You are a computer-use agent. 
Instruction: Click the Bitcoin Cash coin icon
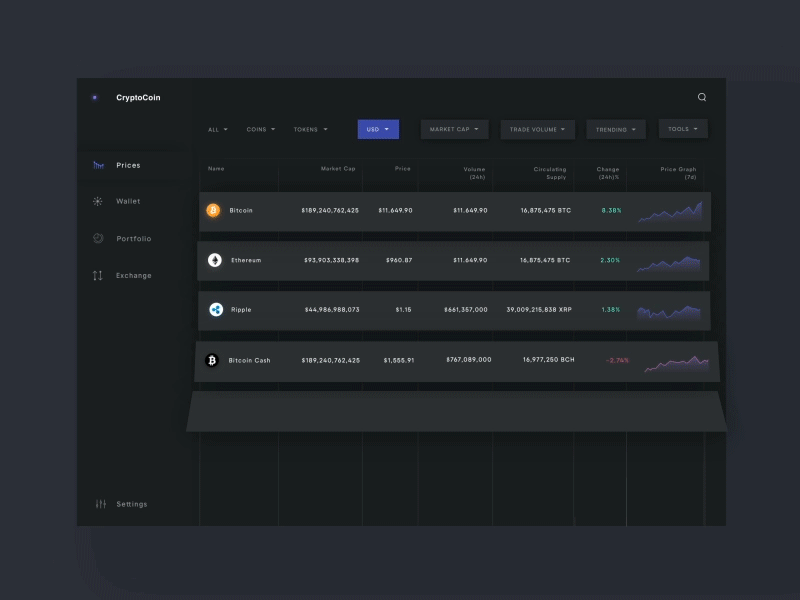[212, 360]
